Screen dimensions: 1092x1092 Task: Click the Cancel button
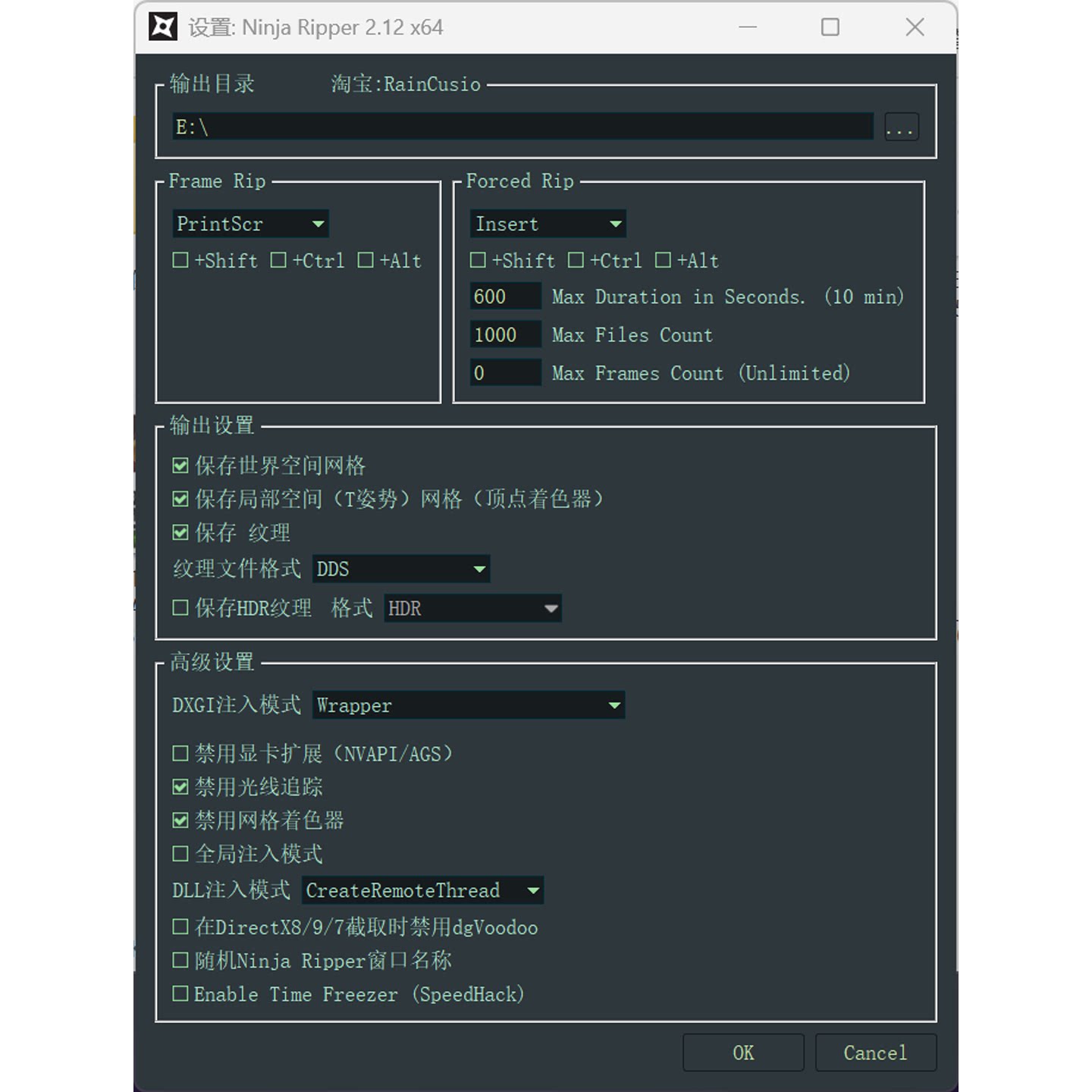[876, 1053]
